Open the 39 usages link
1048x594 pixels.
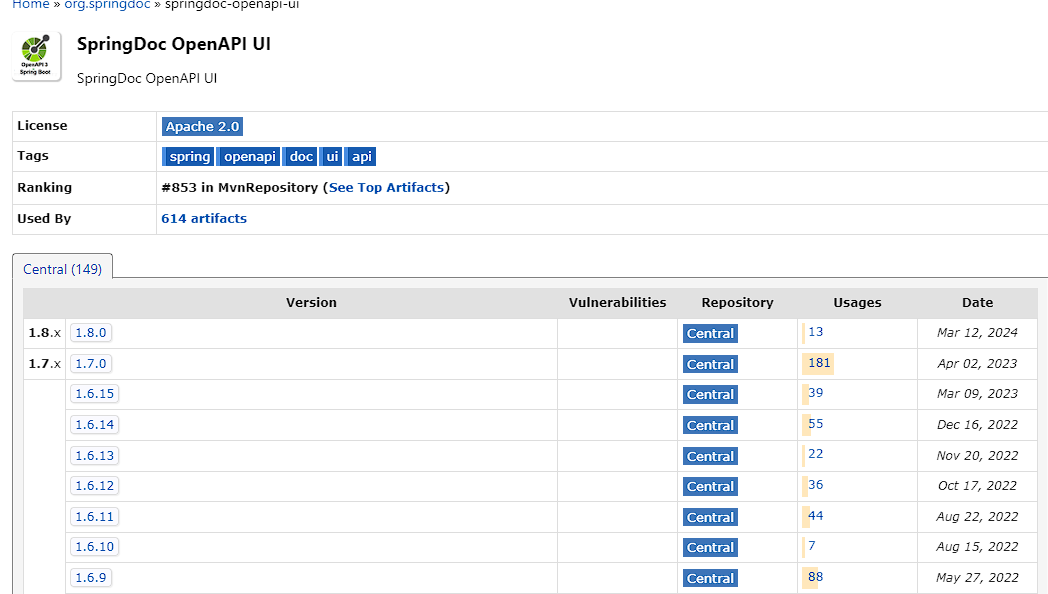pos(815,393)
